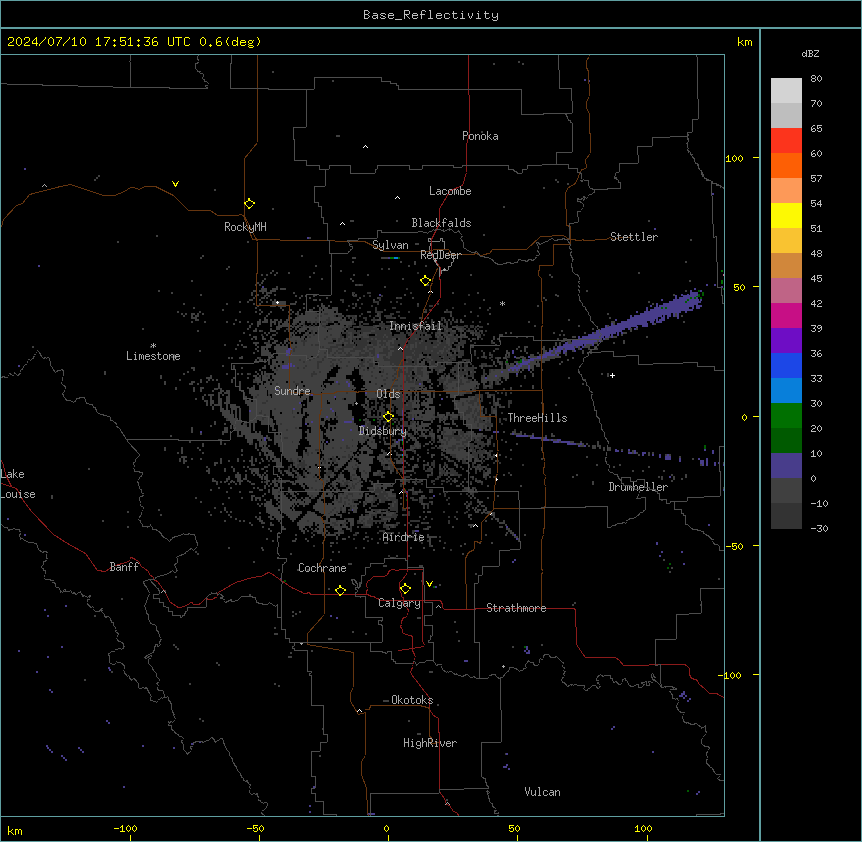Click the yellow V marker northwest of RockyMH

click(x=175, y=184)
